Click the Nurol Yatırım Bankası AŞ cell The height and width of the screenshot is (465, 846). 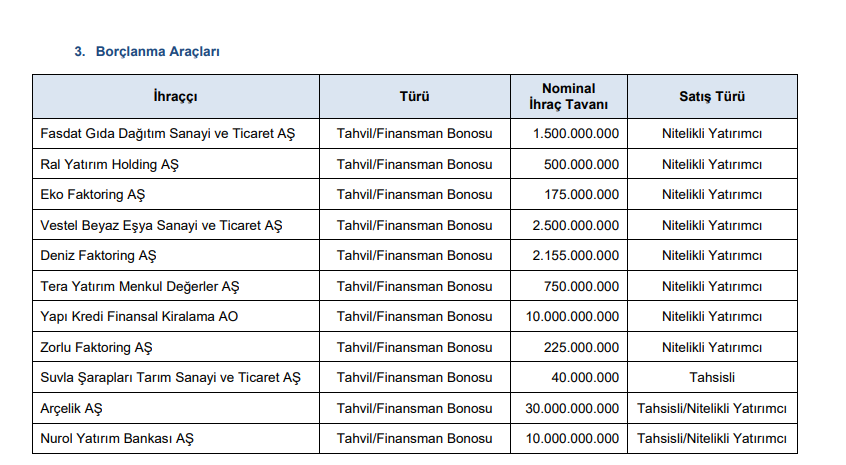(117, 439)
